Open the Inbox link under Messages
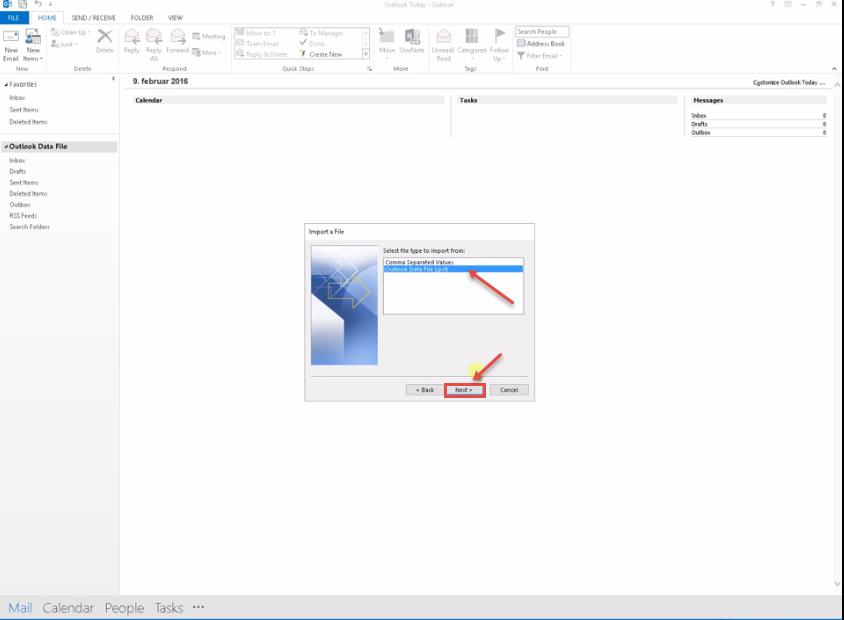 point(699,116)
